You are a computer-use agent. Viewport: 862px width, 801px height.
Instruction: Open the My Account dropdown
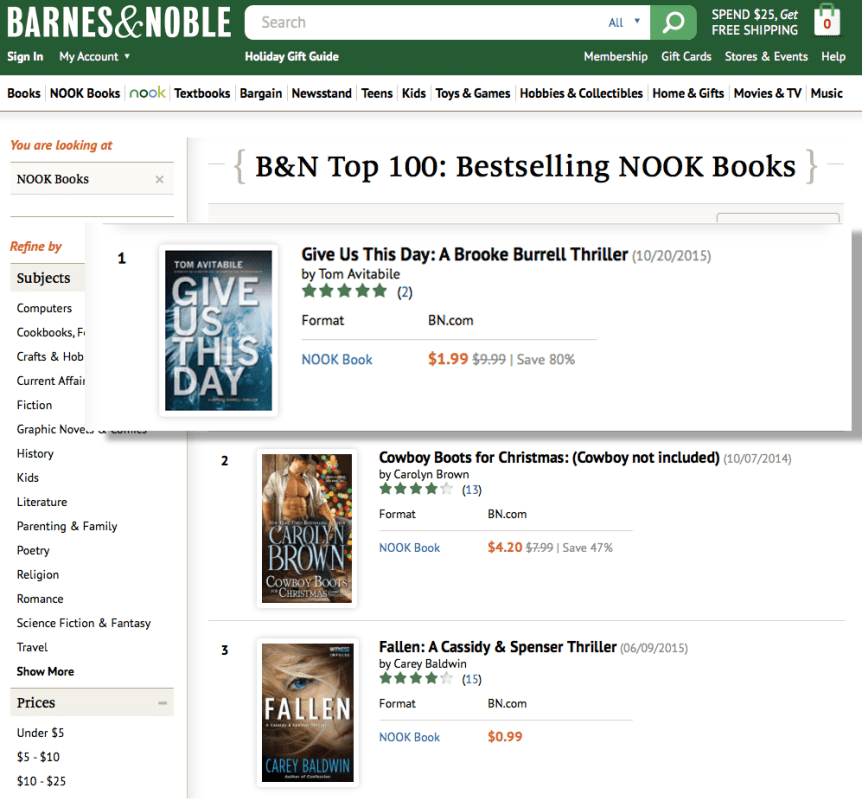tap(95, 57)
